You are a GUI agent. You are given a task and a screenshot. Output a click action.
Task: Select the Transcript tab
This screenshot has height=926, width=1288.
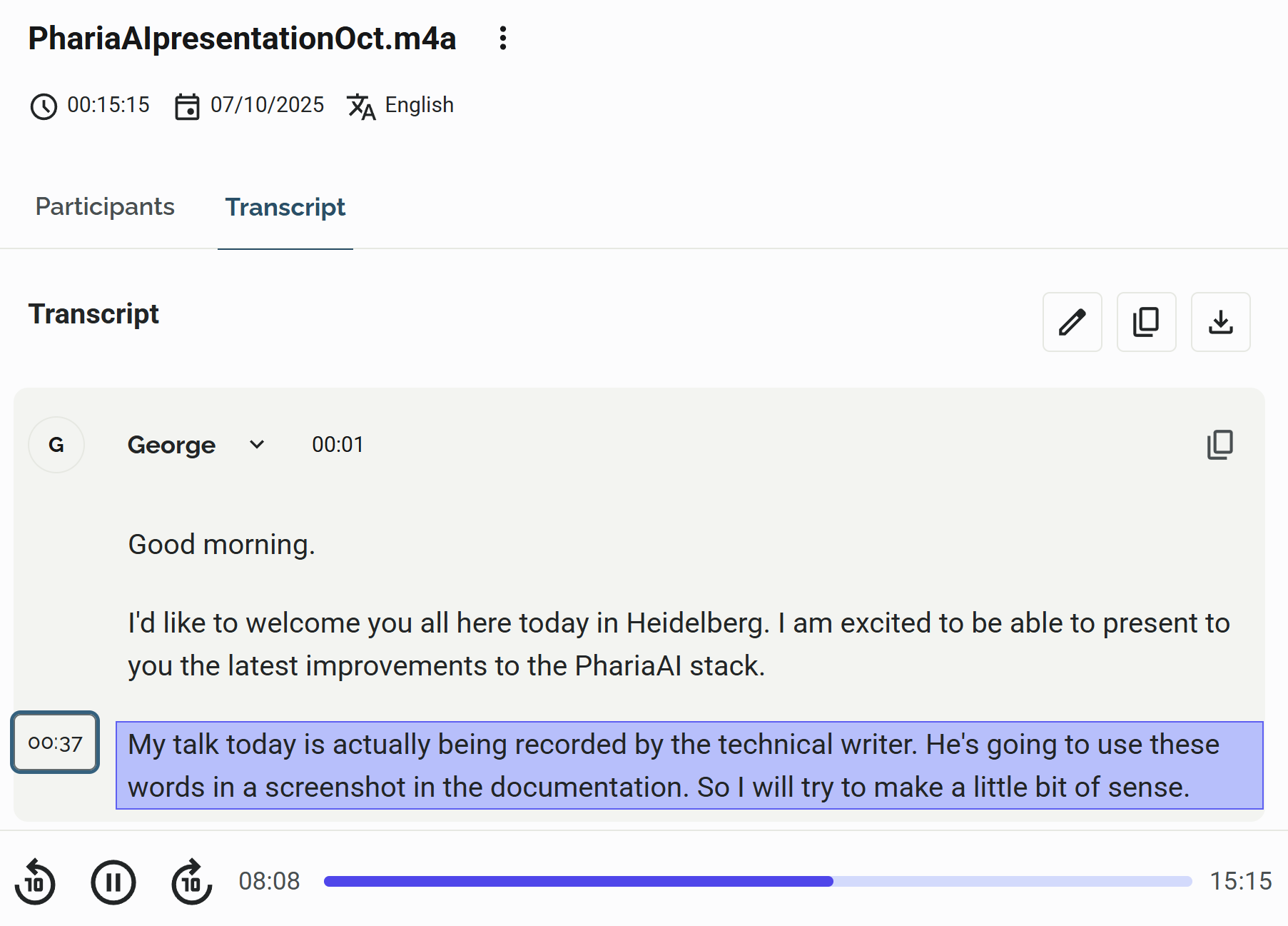[x=285, y=207]
